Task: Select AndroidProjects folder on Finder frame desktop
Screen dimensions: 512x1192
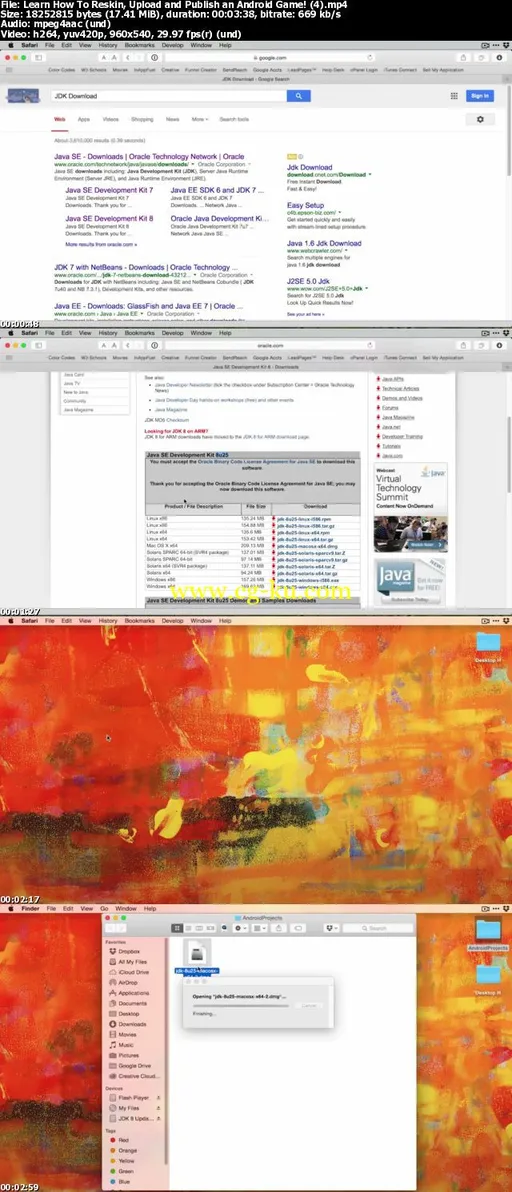Action: pyautogui.click(x=488, y=933)
